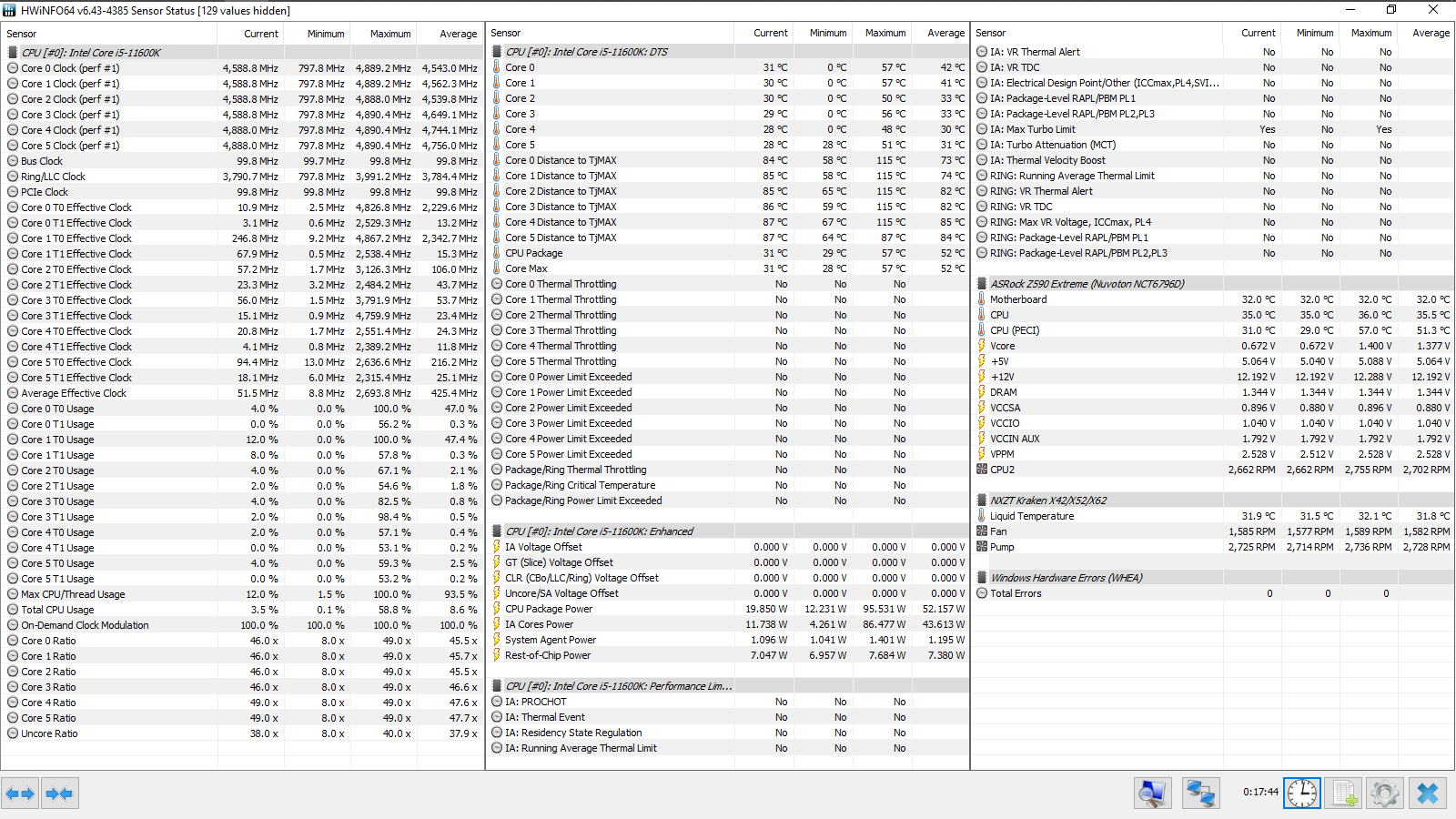Close sensors with the blue X icon

(1427, 794)
